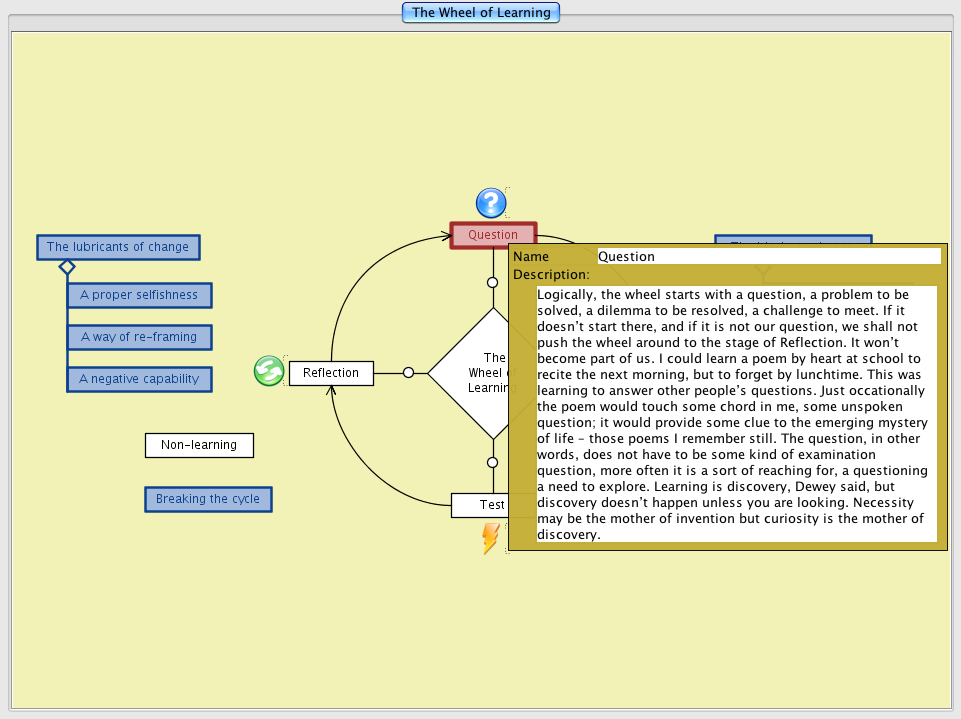Image resolution: width=961 pixels, height=719 pixels.
Task: Select 'A way of re-framing' item
Action: [139, 337]
